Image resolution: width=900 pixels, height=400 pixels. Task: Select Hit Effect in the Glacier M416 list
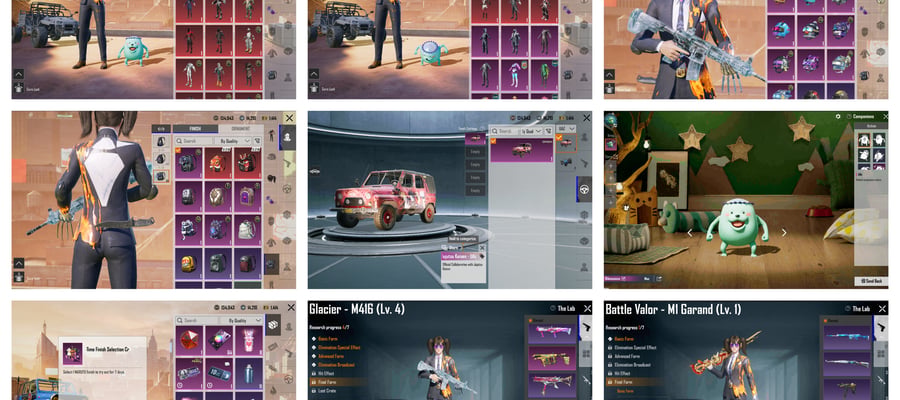click(325, 372)
